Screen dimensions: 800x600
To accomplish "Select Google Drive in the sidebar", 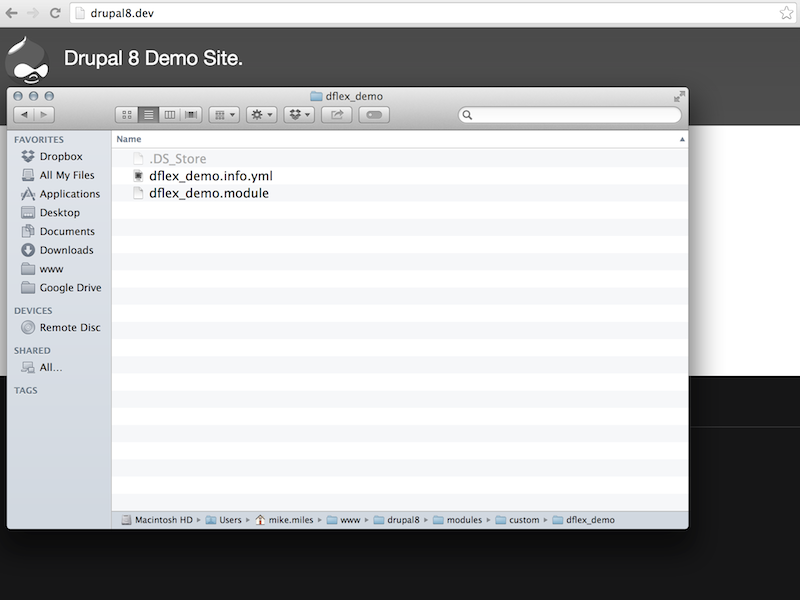I will tap(70, 288).
